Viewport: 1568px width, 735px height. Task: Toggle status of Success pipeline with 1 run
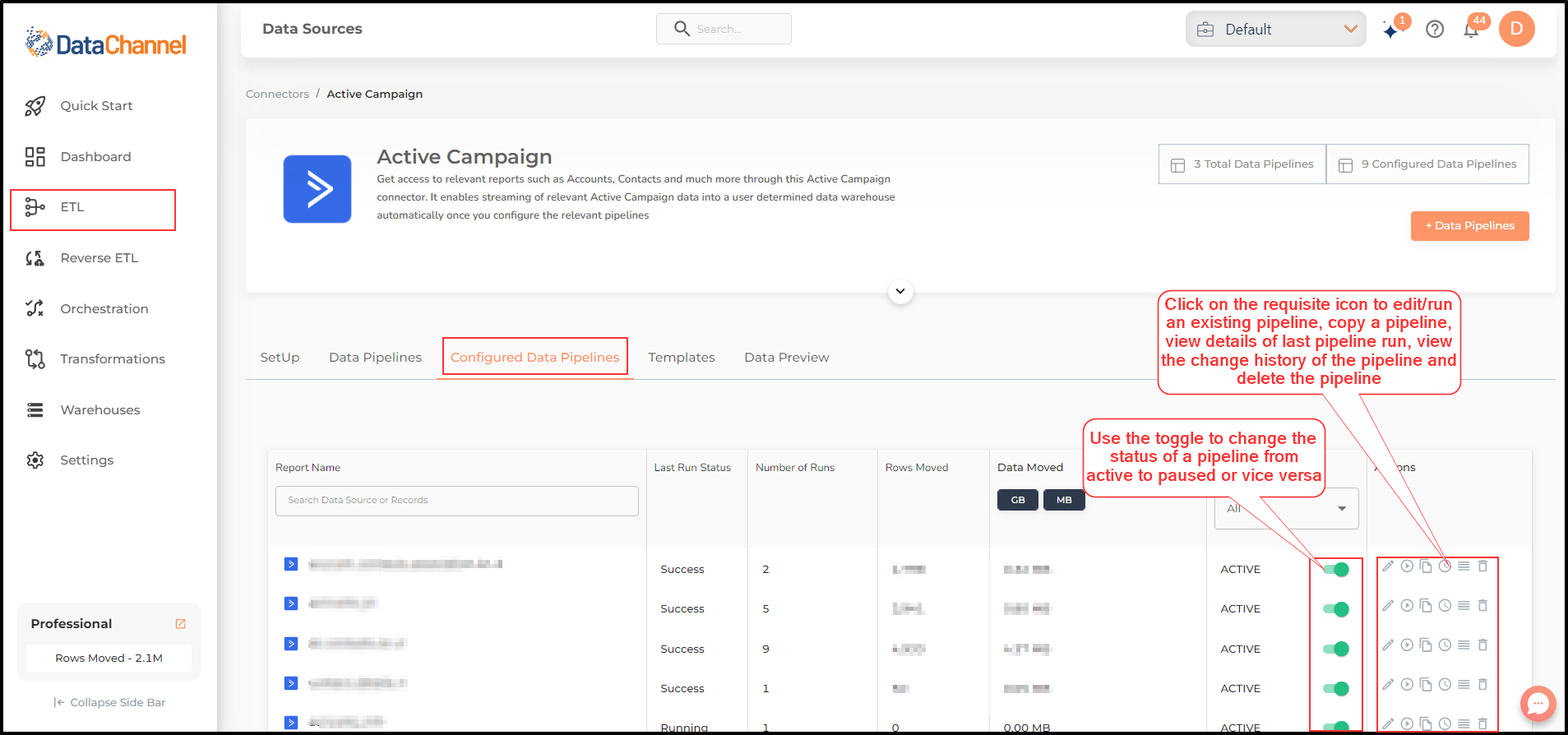tap(1336, 688)
